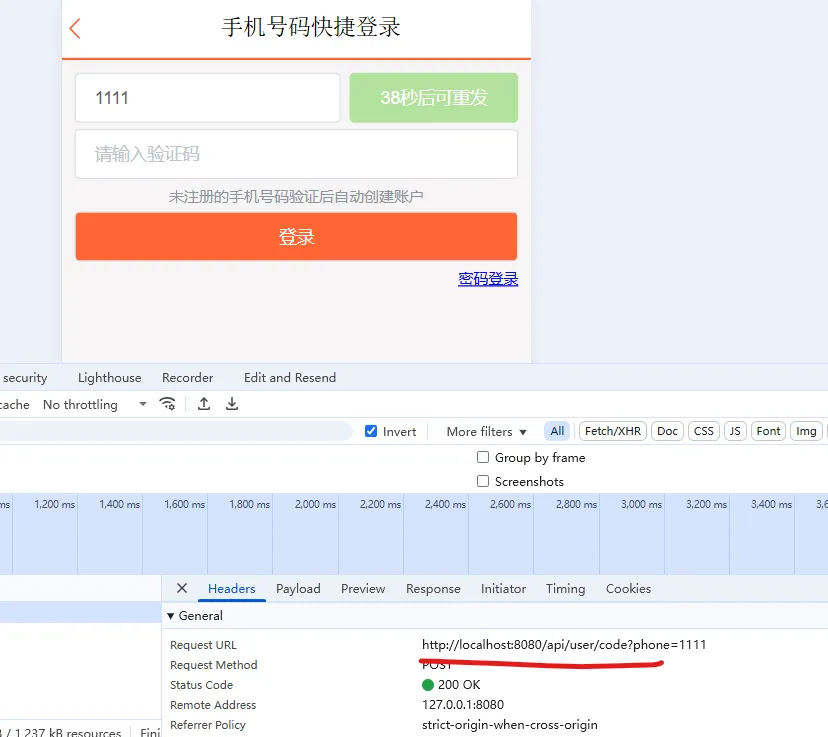Close the request details pane
The height and width of the screenshot is (737, 828).
coord(182,588)
